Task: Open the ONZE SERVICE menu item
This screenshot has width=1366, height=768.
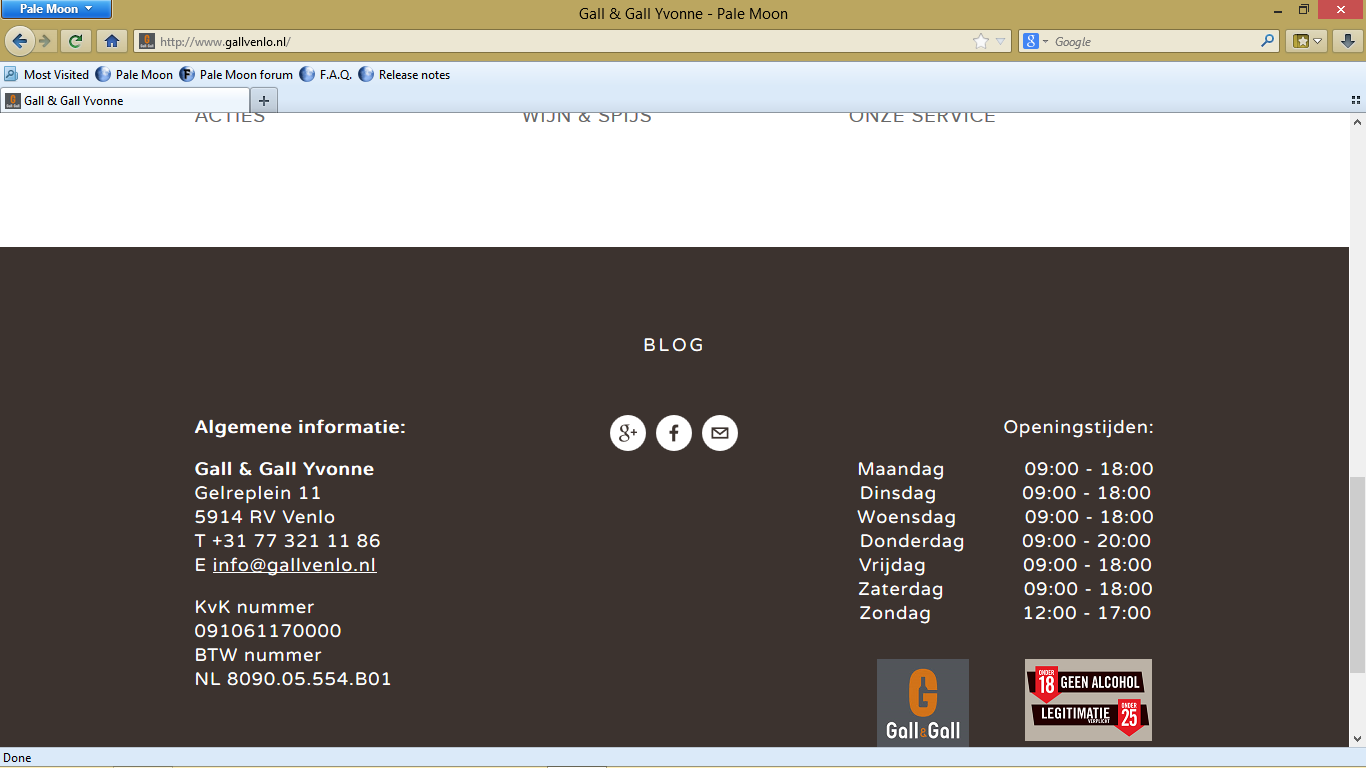Action: coord(922,116)
